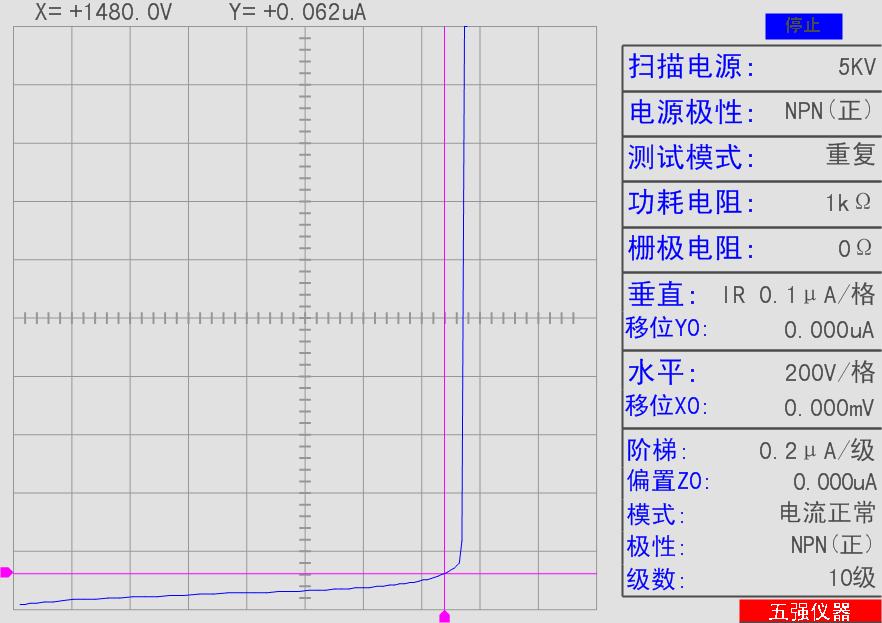This screenshot has height=623, width=882.
Task: Click the magenta horizontal cursor marker on left edge
Action: (6, 573)
